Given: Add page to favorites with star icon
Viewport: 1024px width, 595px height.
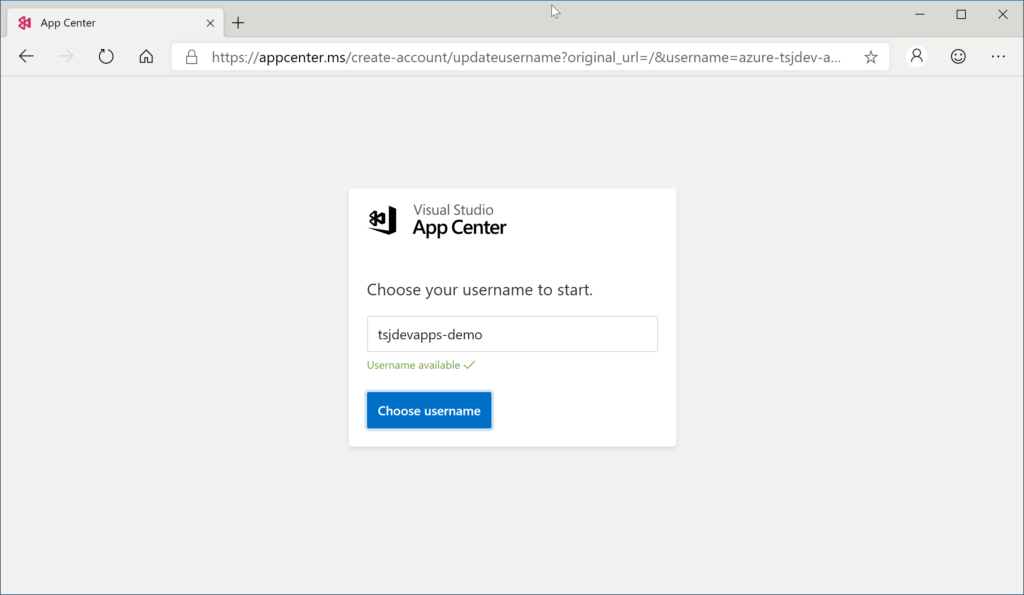Looking at the screenshot, I should pyautogui.click(x=871, y=57).
